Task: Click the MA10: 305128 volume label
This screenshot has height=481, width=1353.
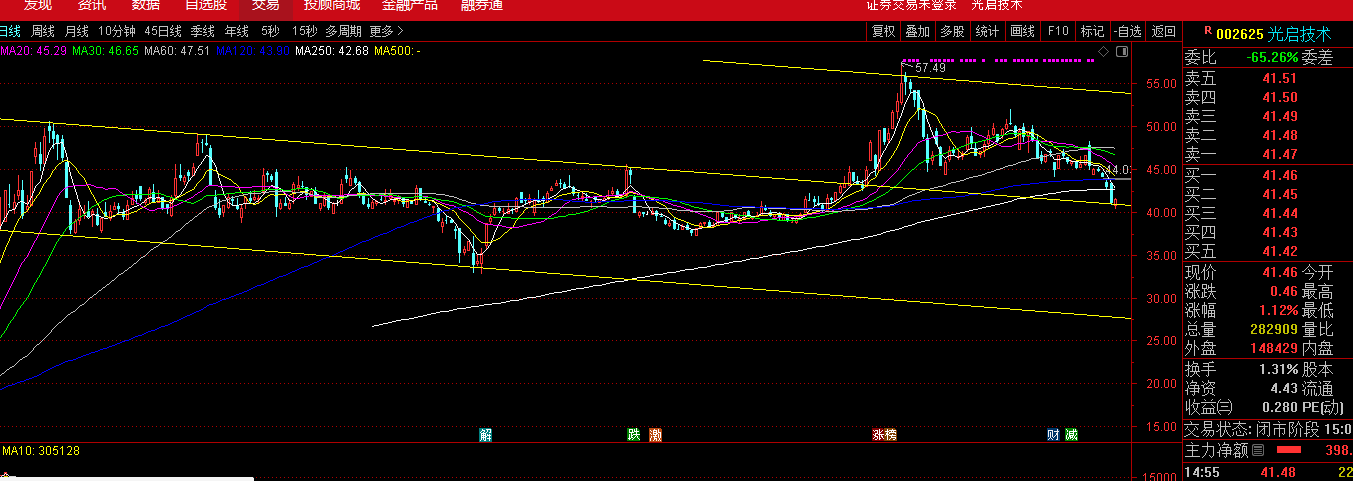Action: point(41,451)
